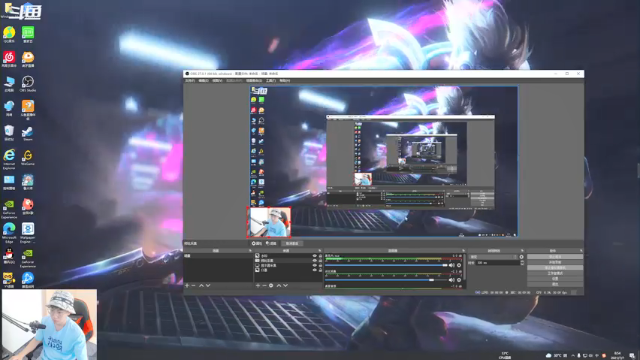Open the first menu in OBS menu bar
640x360 pixels.
190,80
